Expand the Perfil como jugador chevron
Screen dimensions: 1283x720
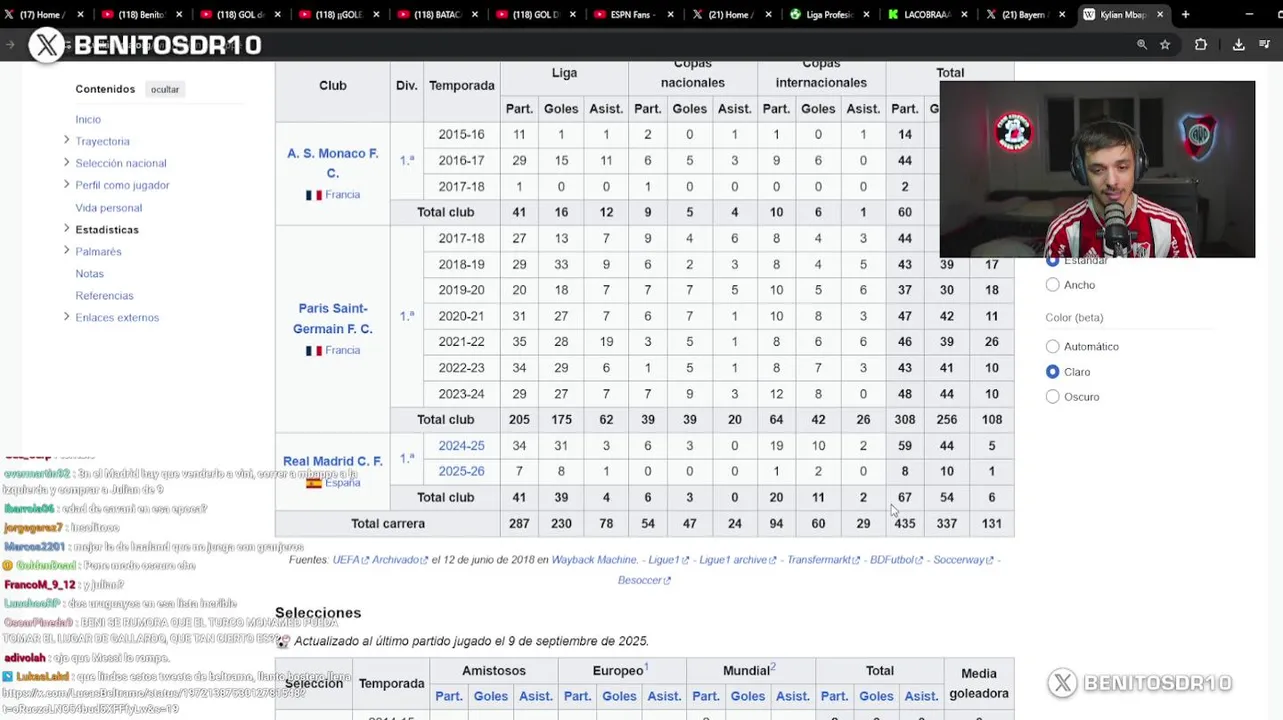(66, 185)
